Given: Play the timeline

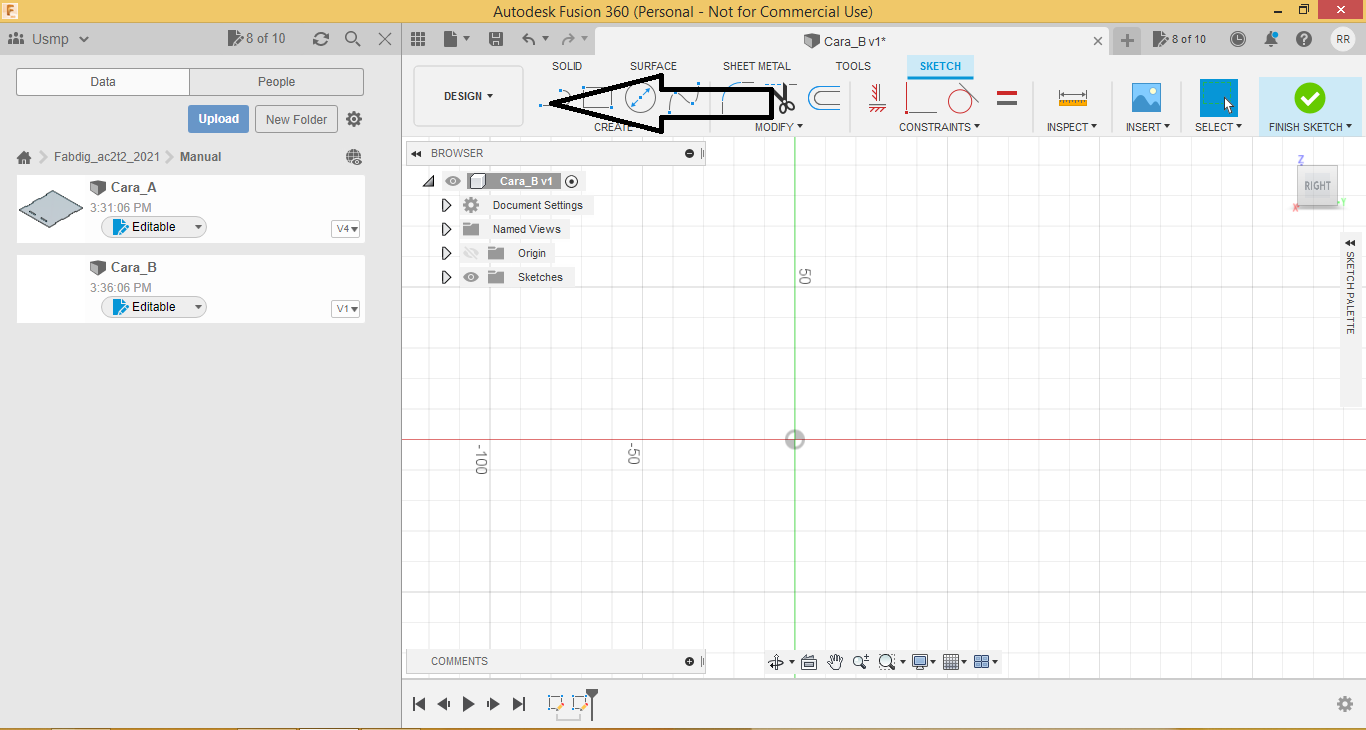Looking at the screenshot, I should [468, 704].
